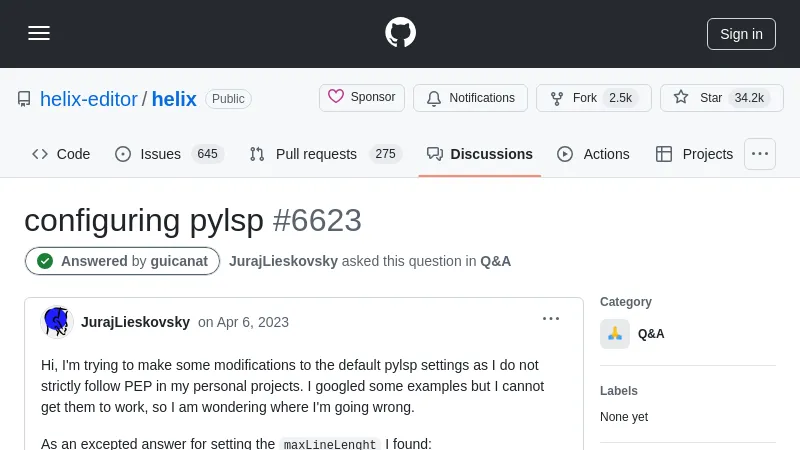The image size is (800, 450).
Task: Open guicanat's profile link
Action: (179, 261)
